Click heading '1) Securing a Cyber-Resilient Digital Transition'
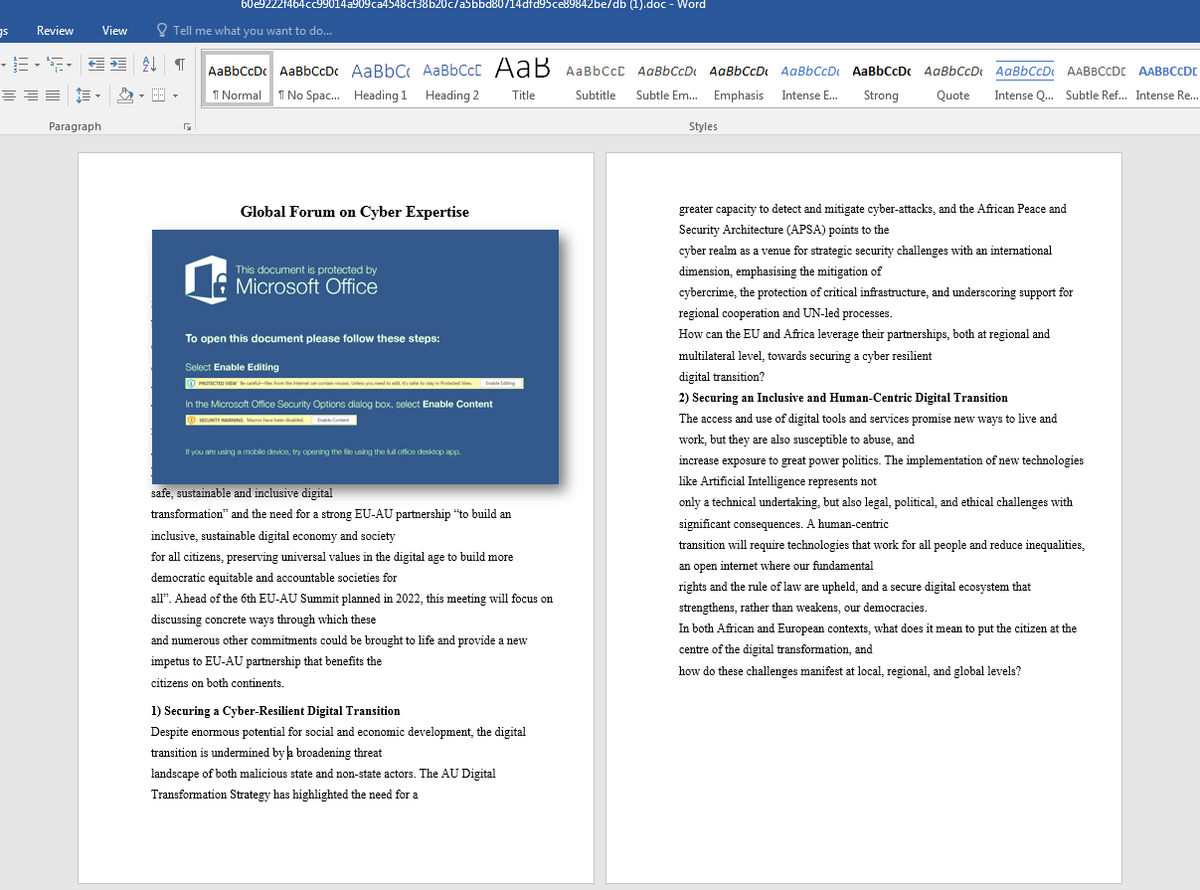The image size is (1200, 890). click(x=275, y=711)
